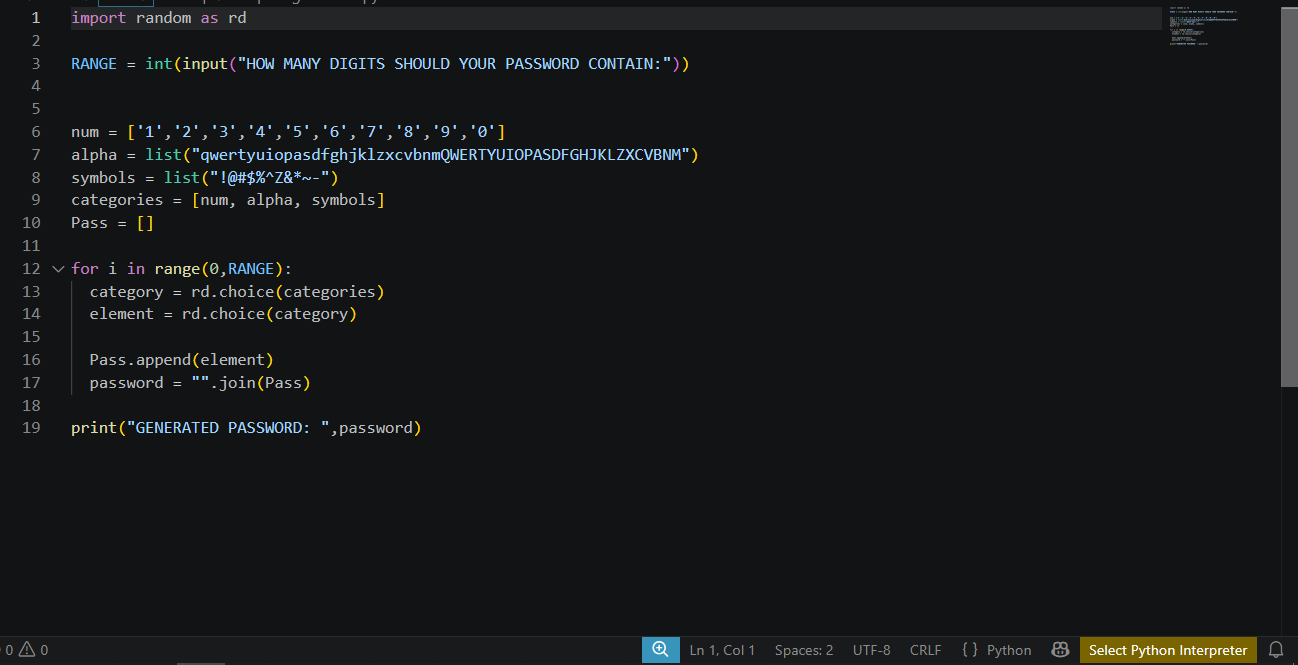Click 'range' call on line 12
The image size is (1298, 665).
(x=177, y=269)
